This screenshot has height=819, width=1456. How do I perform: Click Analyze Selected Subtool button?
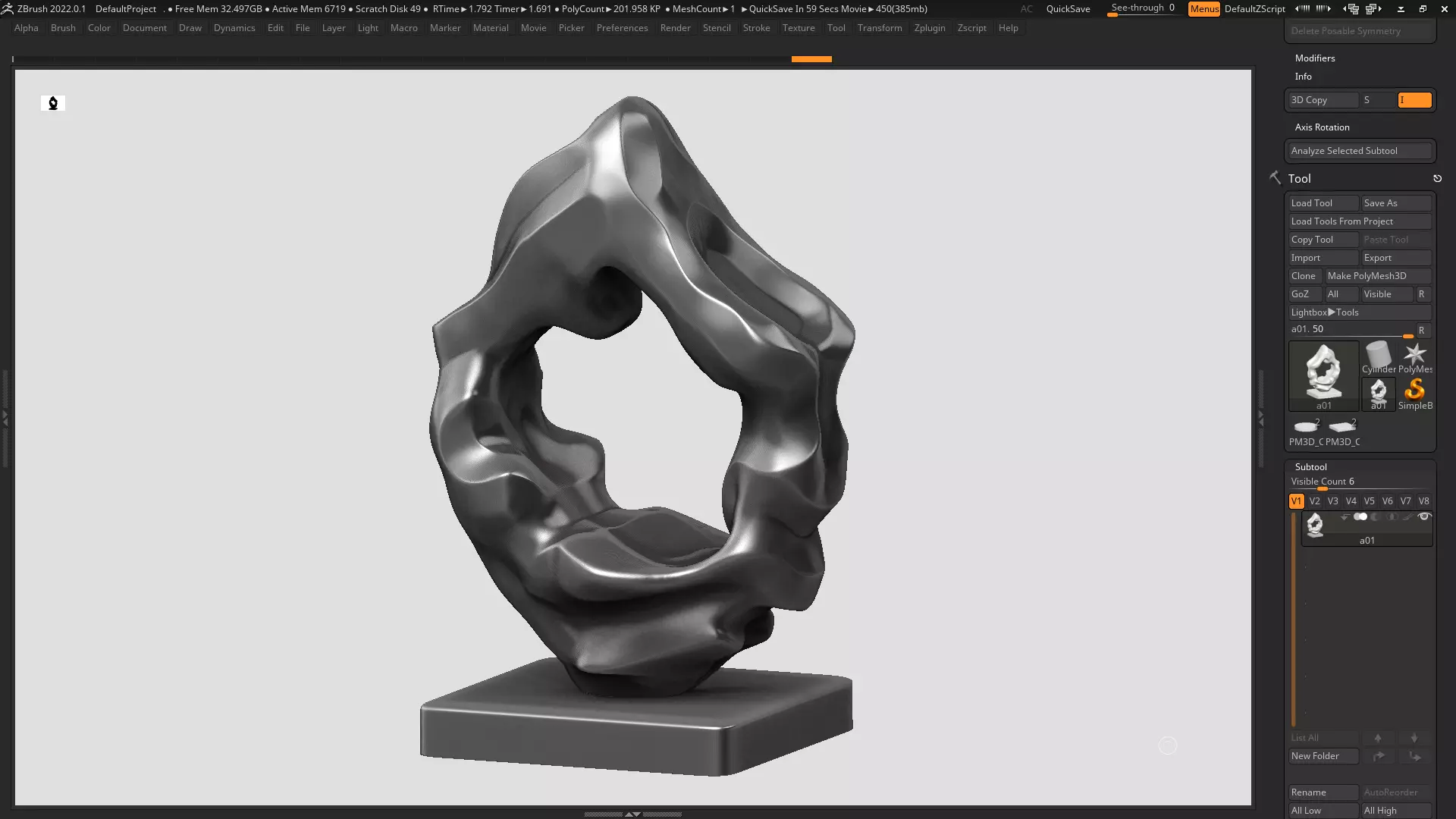tap(1360, 151)
